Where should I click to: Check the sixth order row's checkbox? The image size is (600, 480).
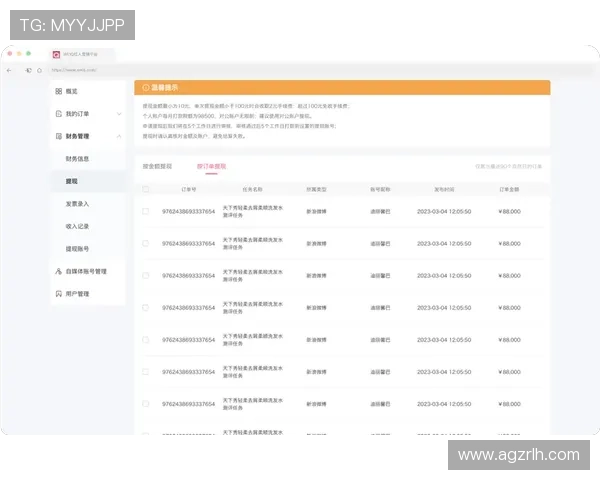point(145,372)
